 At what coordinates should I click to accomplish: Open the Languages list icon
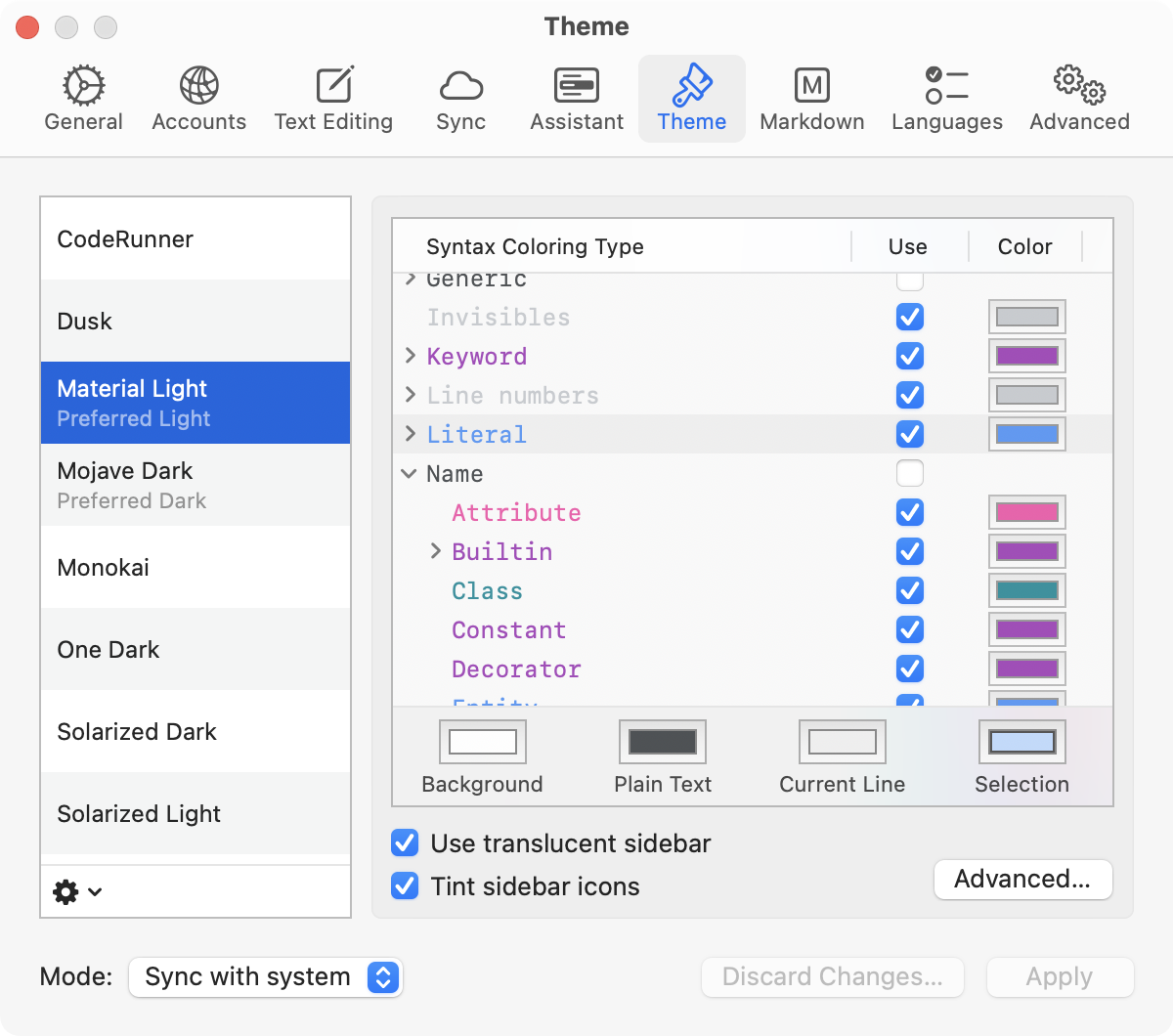[947, 85]
